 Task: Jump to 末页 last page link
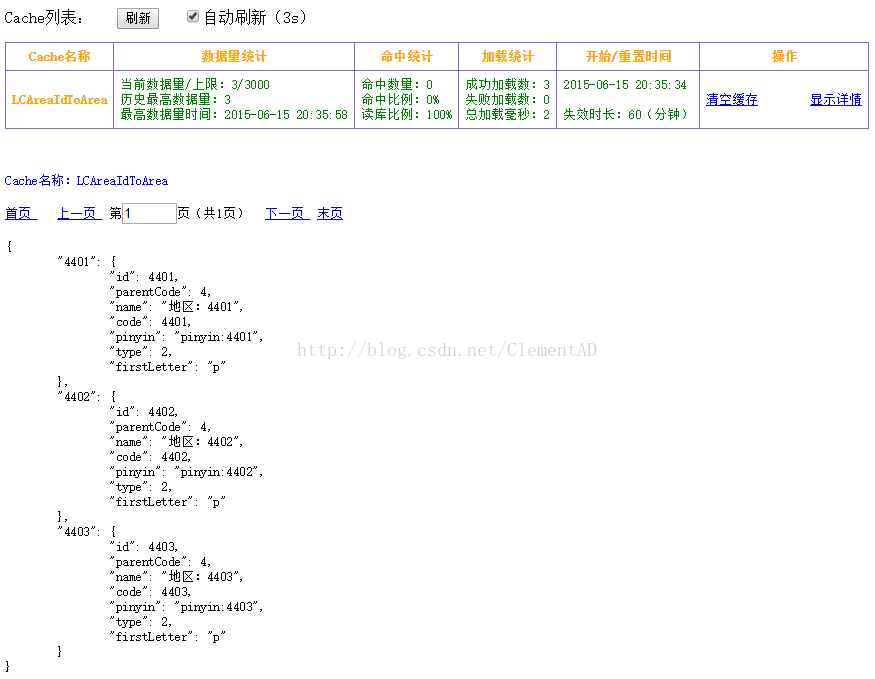click(x=330, y=213)
